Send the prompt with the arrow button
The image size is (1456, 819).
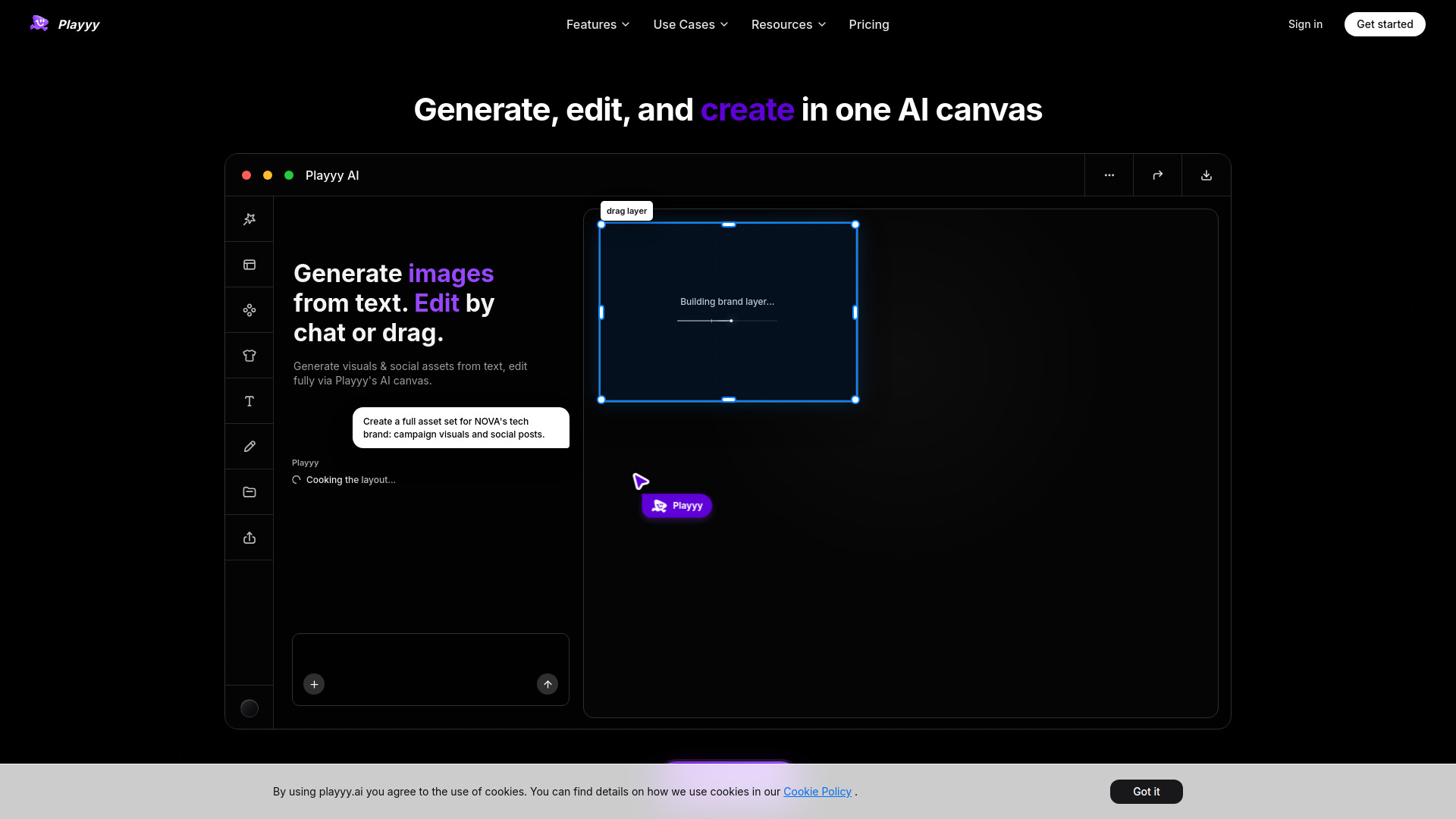point(548,684)
